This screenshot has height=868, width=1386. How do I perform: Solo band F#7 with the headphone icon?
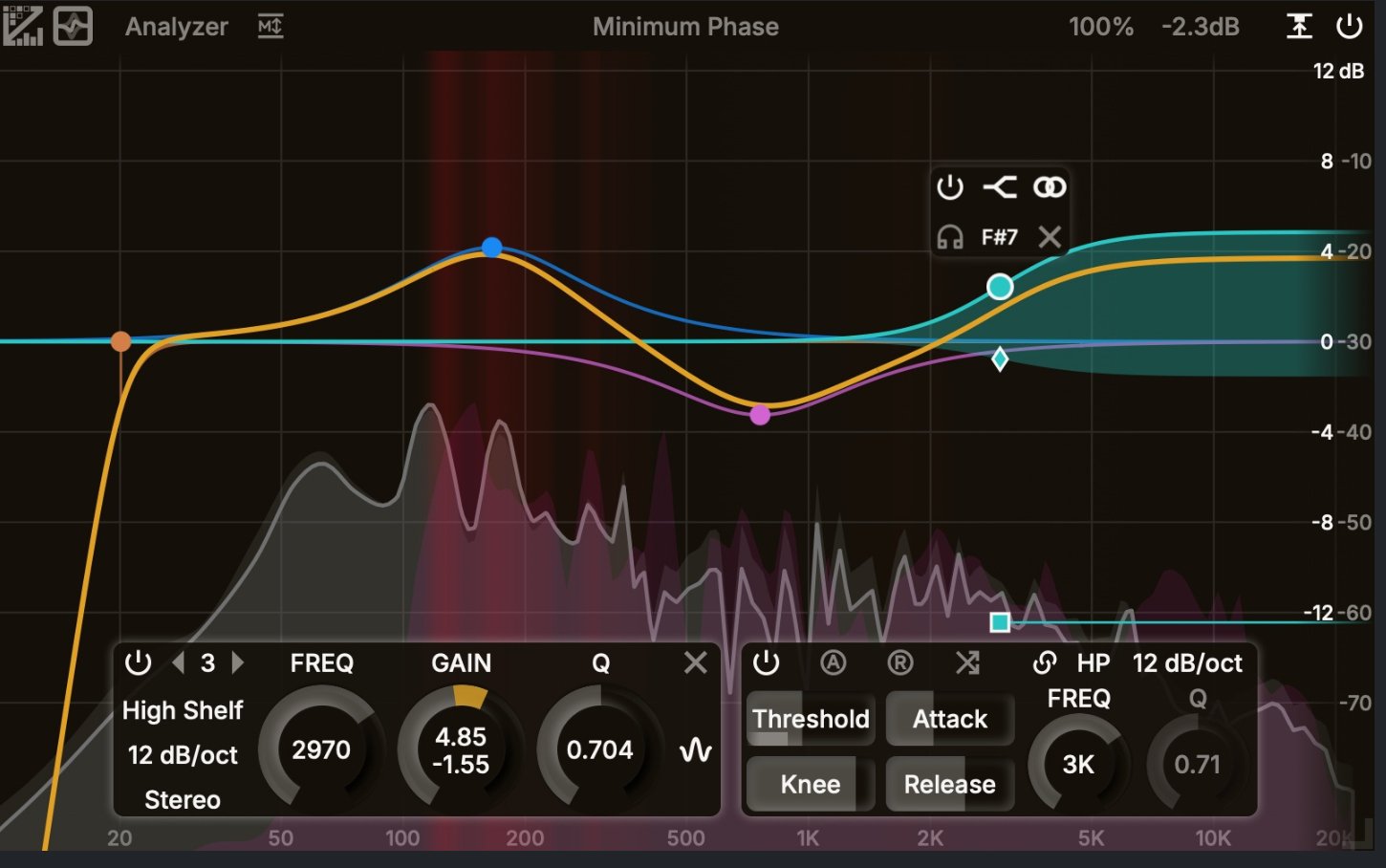(948, 236)
